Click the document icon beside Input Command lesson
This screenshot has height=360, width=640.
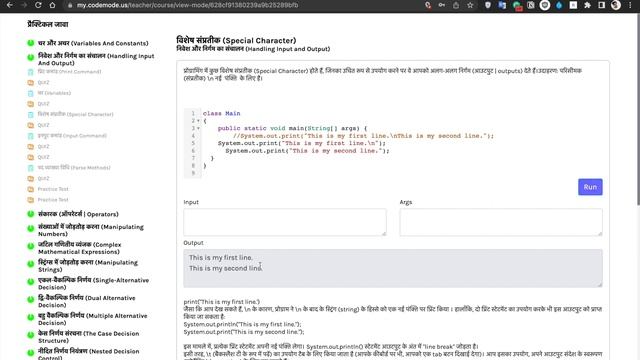pyautogui.click(x=31, y=136)
